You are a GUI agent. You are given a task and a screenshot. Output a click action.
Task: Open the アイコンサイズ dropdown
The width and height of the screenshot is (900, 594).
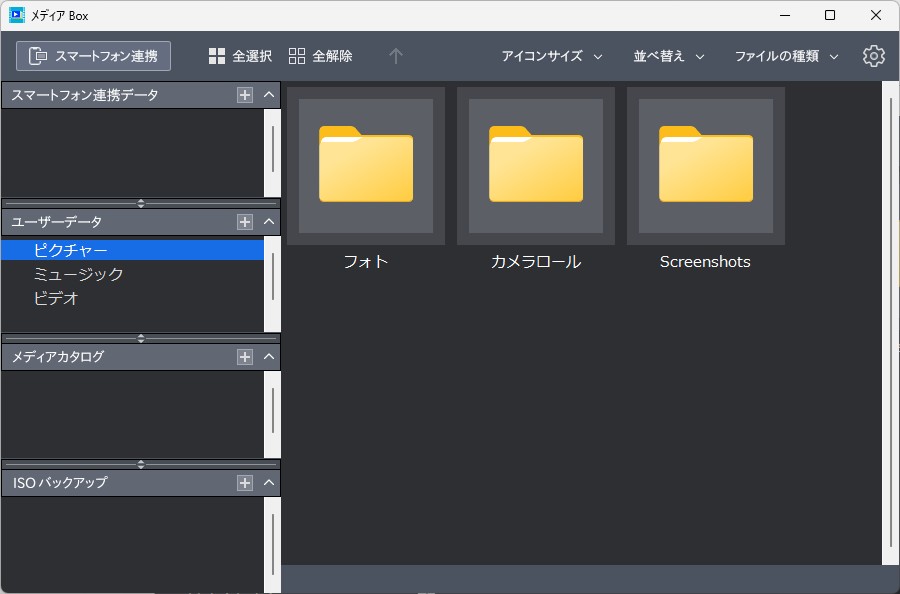click(x=552, y=57)
